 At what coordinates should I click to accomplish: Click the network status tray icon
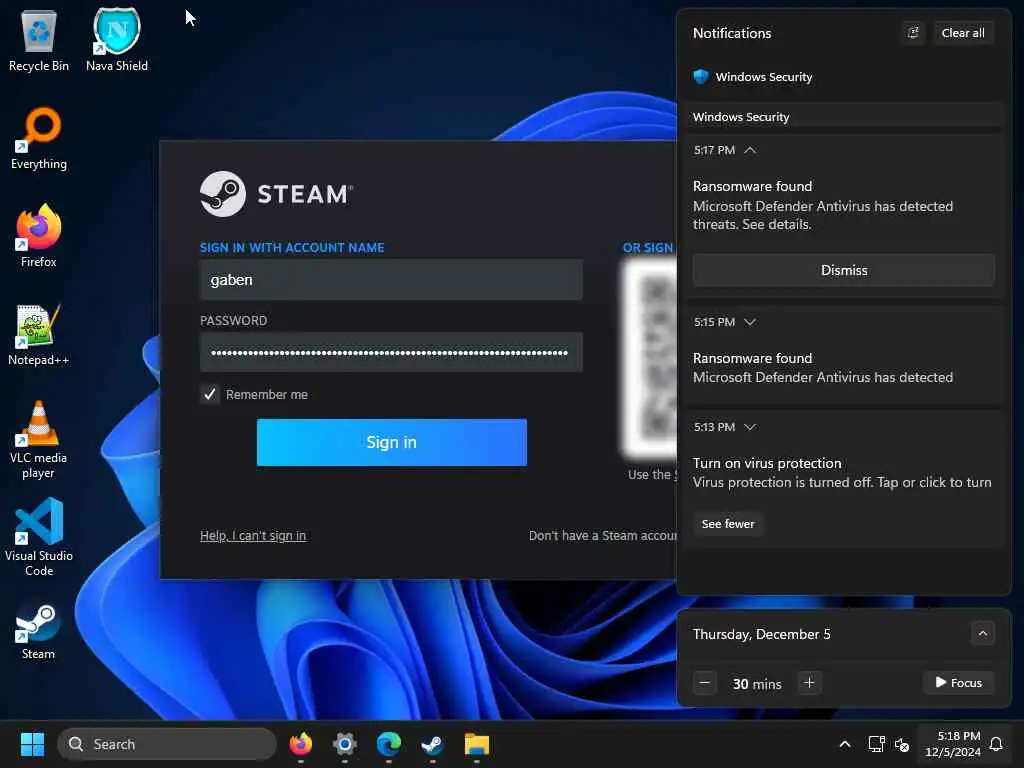pyautogui.click(x=876, y=744)
